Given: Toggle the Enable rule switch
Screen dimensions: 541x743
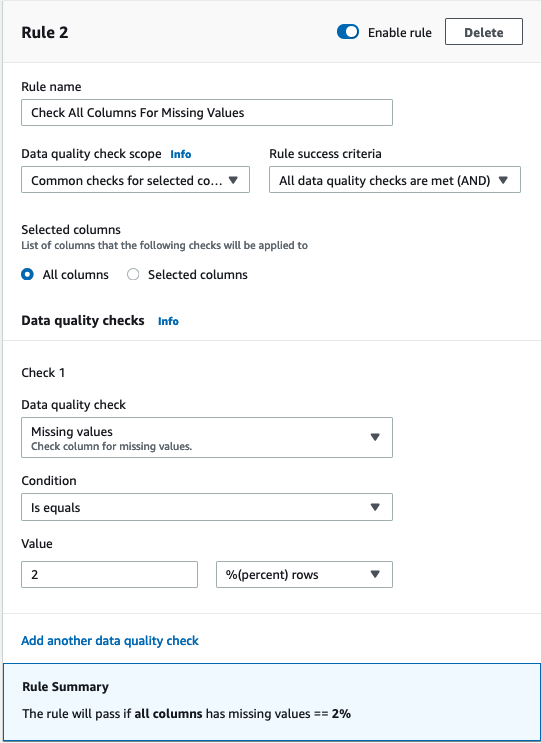Looking at the screenshot, I should pyautogui.click(x=348, y=32).
